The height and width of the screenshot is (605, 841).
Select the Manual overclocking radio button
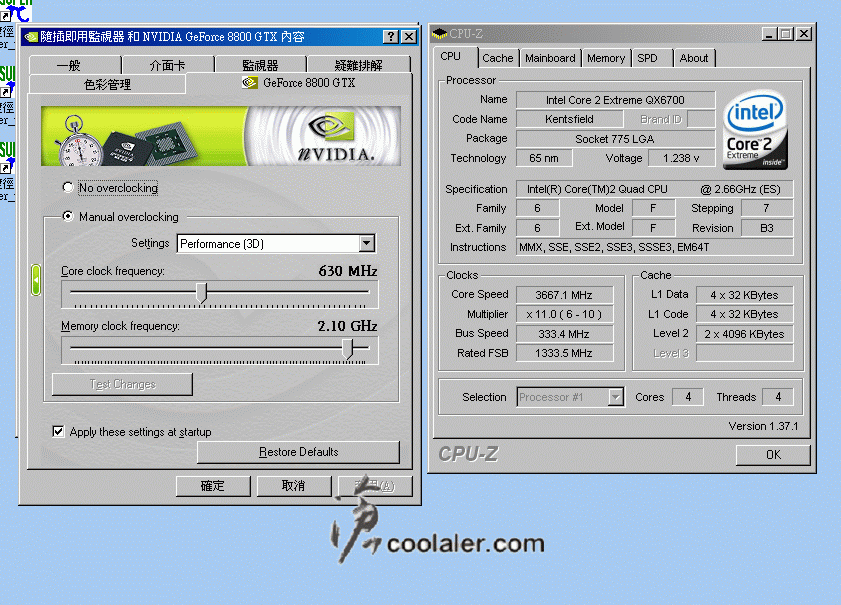point(68,216)
